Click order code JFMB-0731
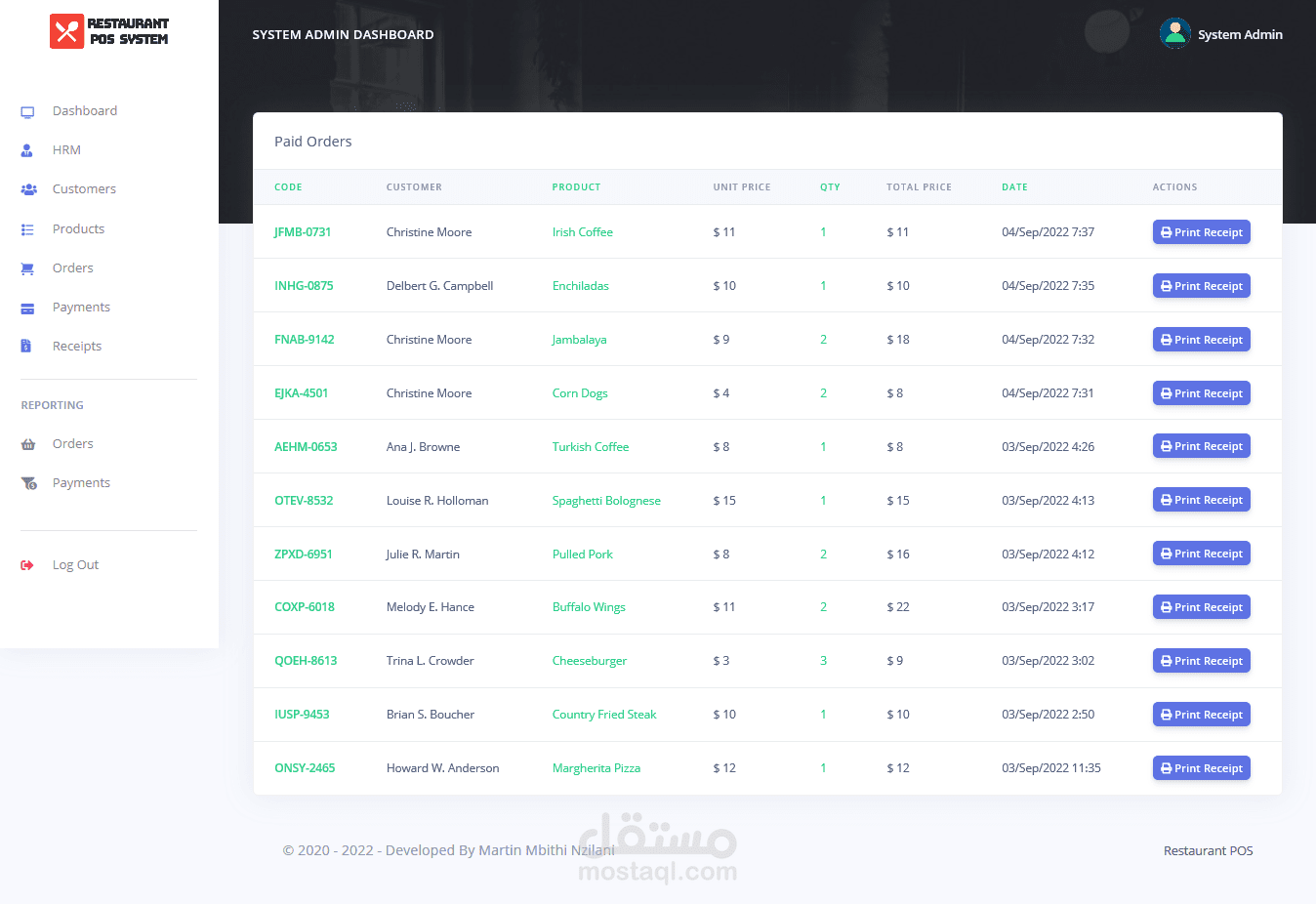This screenshot has width=1316, height=904. 303,232
